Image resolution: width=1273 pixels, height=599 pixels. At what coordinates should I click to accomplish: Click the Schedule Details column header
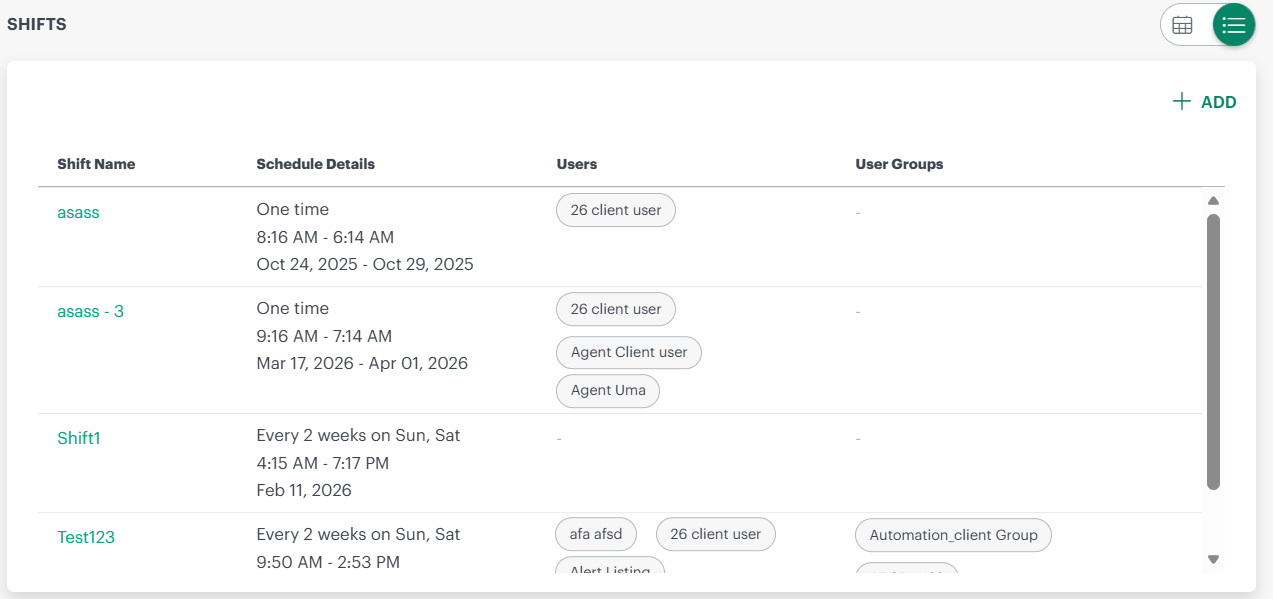(315, 164)
